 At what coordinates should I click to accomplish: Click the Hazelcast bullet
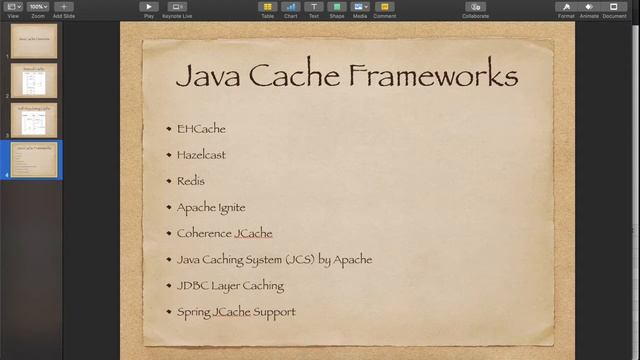tap(201, 155)
